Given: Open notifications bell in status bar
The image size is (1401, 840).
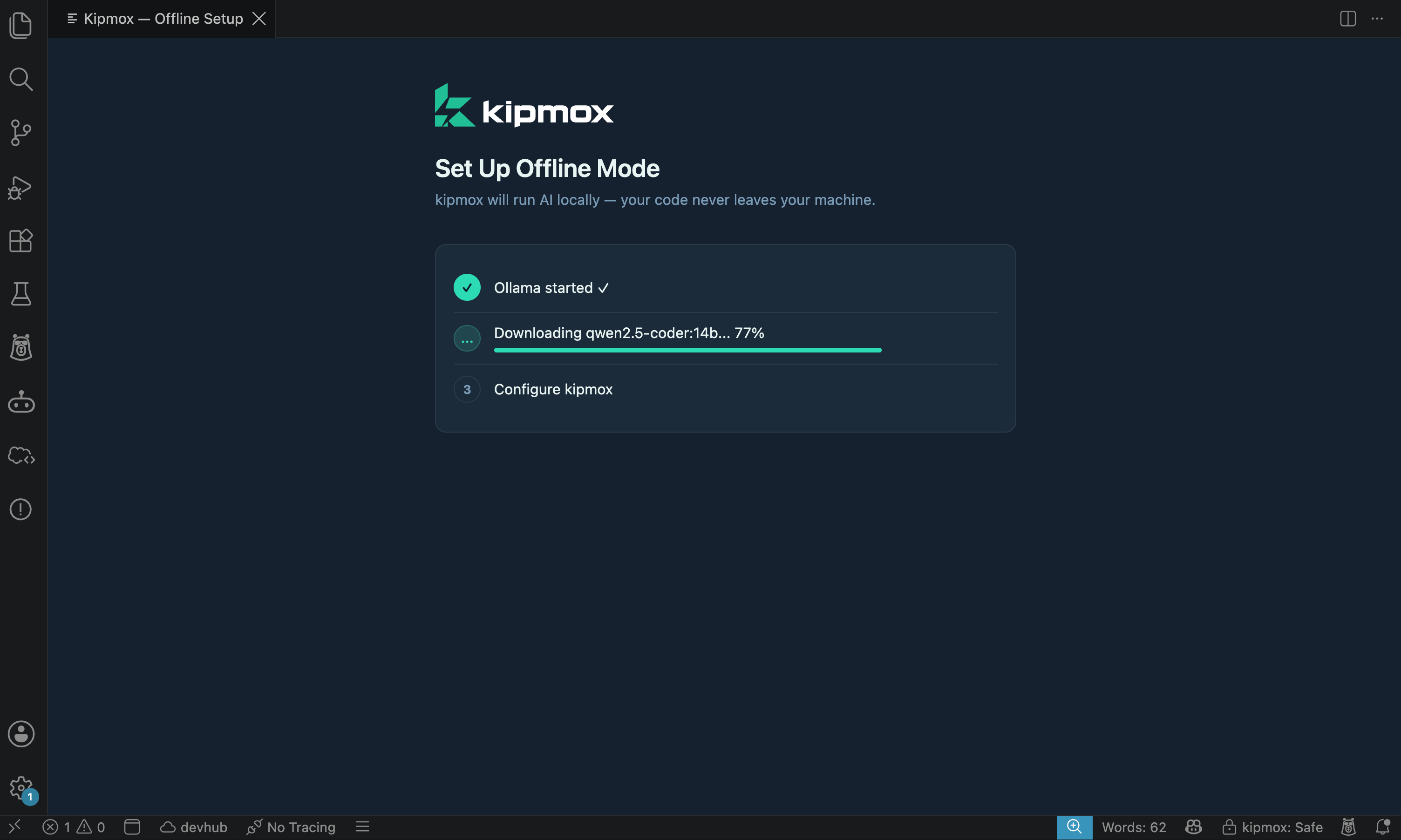Looking at the screenshot, I should tap(1383, 827).
